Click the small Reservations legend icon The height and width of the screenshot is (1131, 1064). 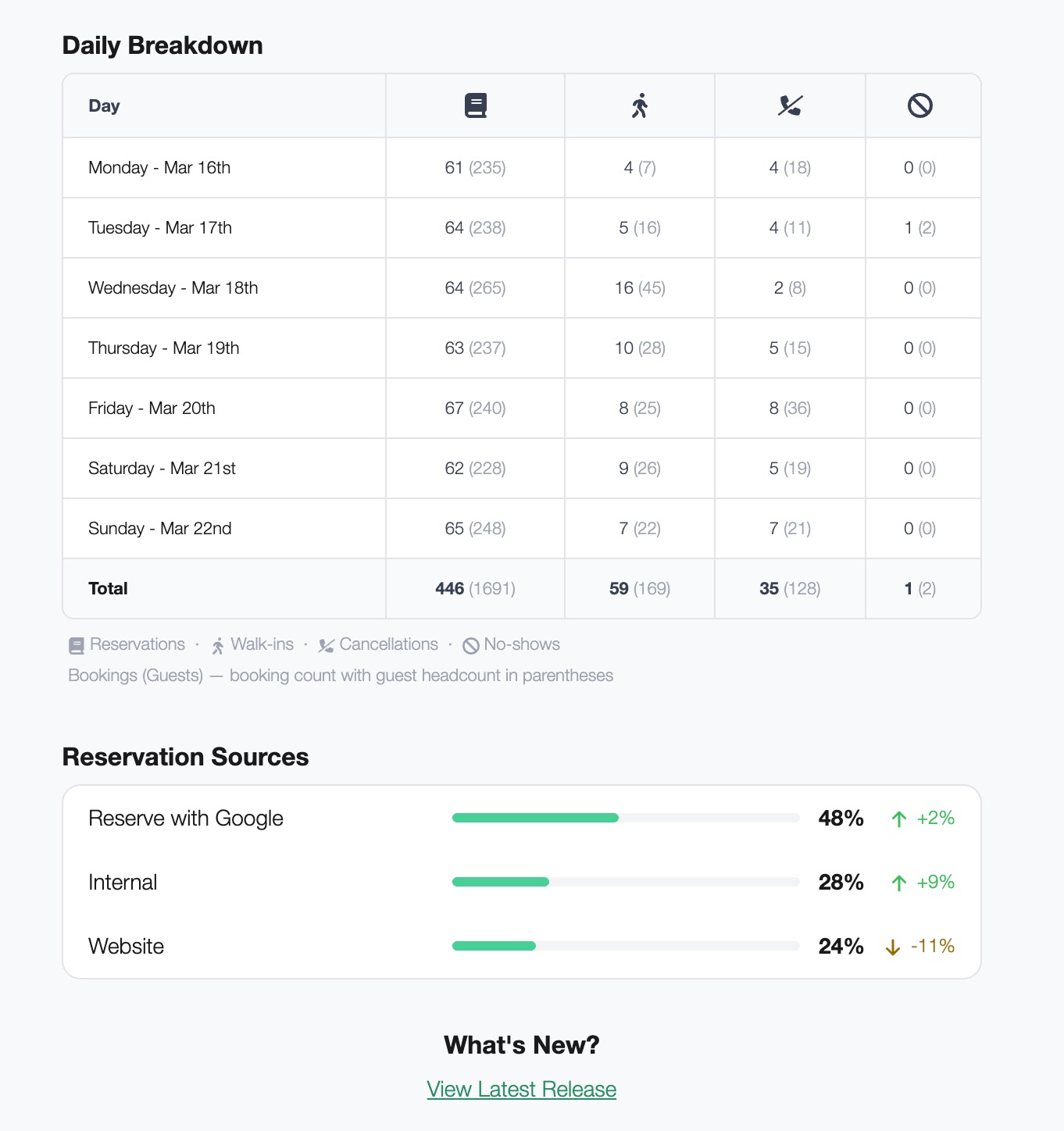point(77,645)
